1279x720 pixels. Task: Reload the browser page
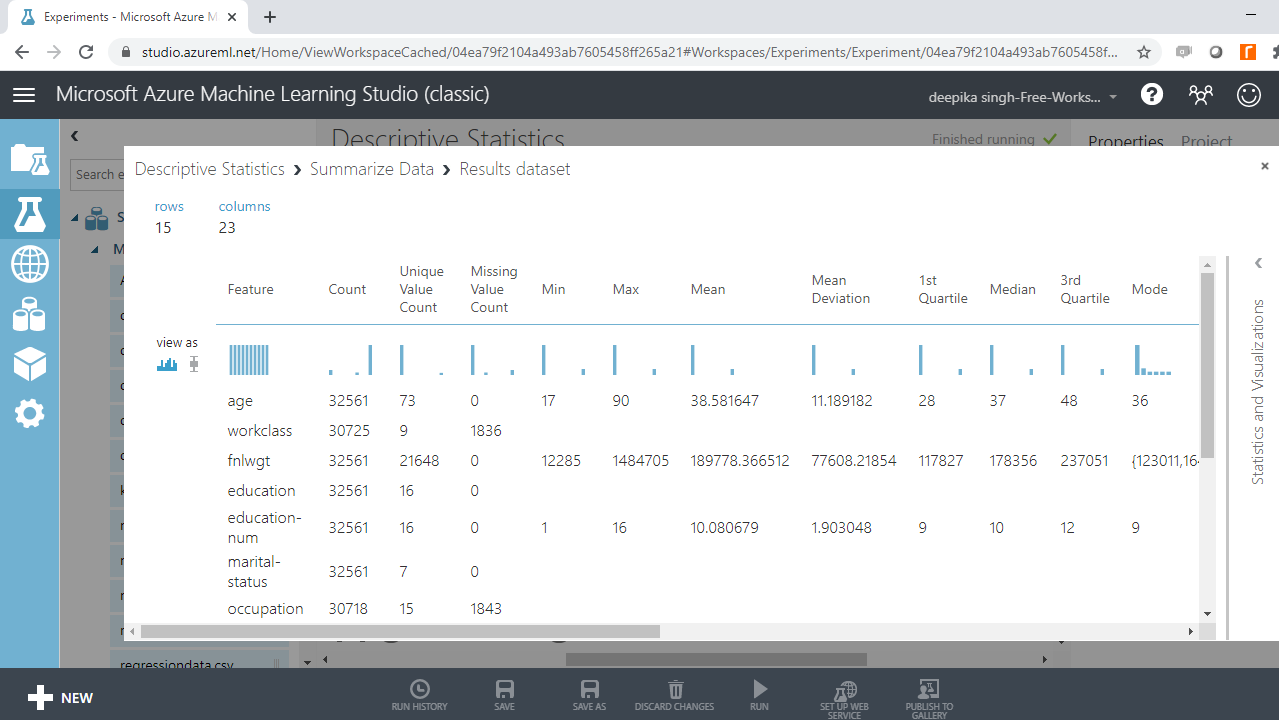86,52
